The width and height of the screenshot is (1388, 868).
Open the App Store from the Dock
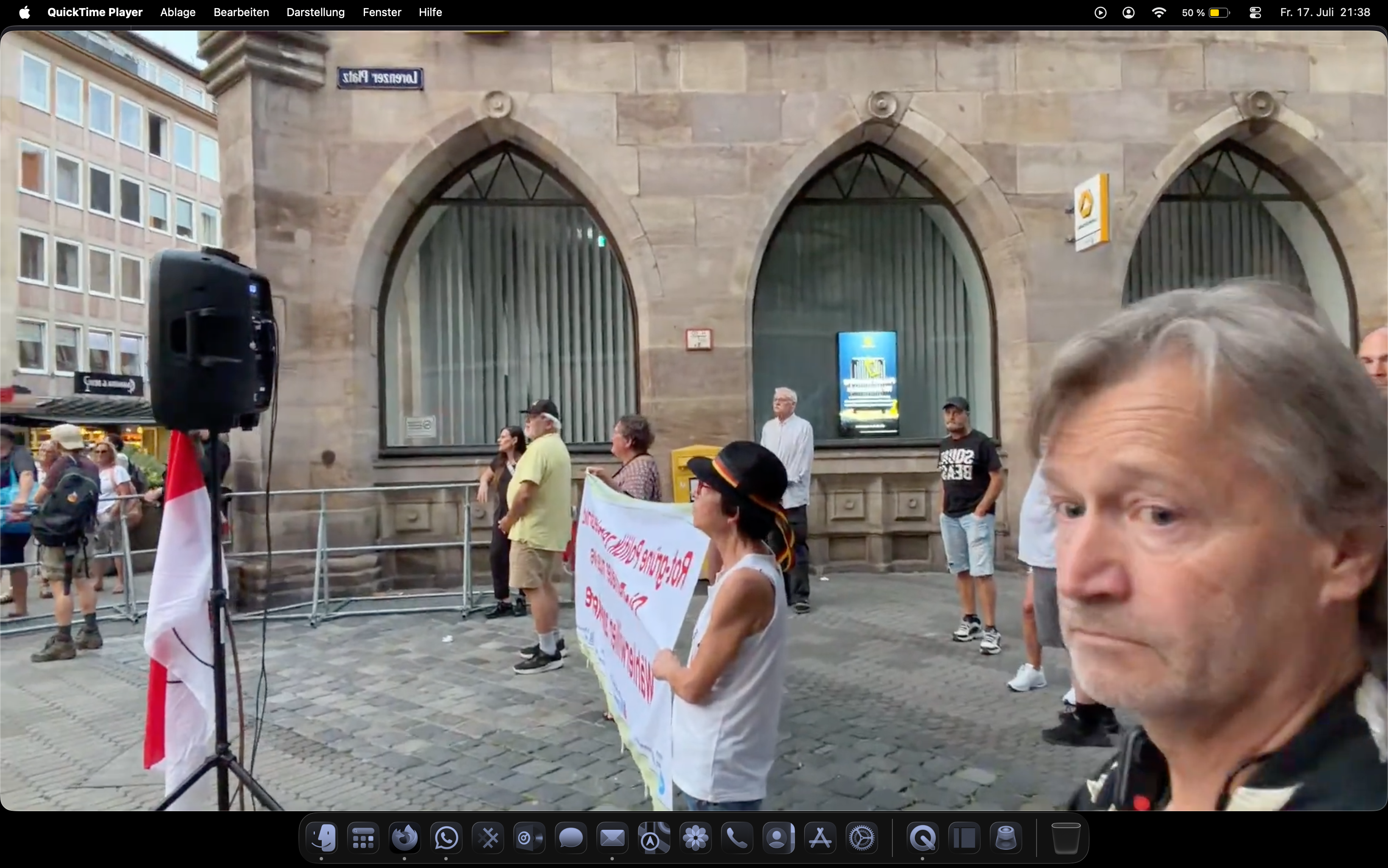[x=820, y=838]
